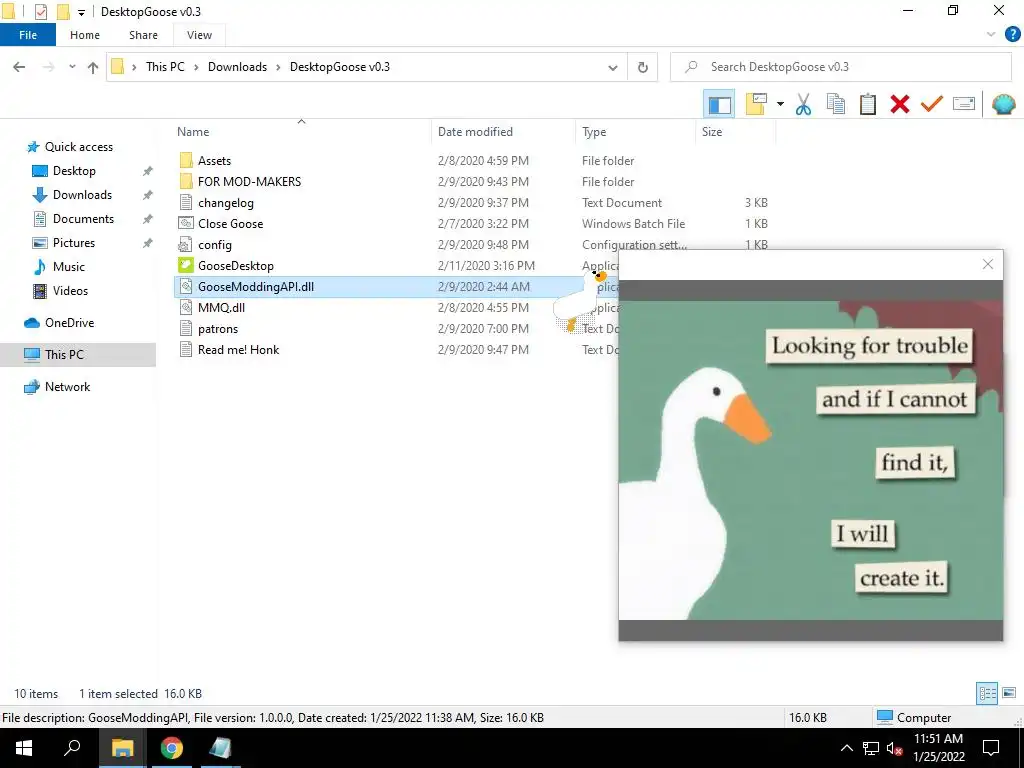
Task: Expand the ribbon with the chevron
Action: point(991,35)
